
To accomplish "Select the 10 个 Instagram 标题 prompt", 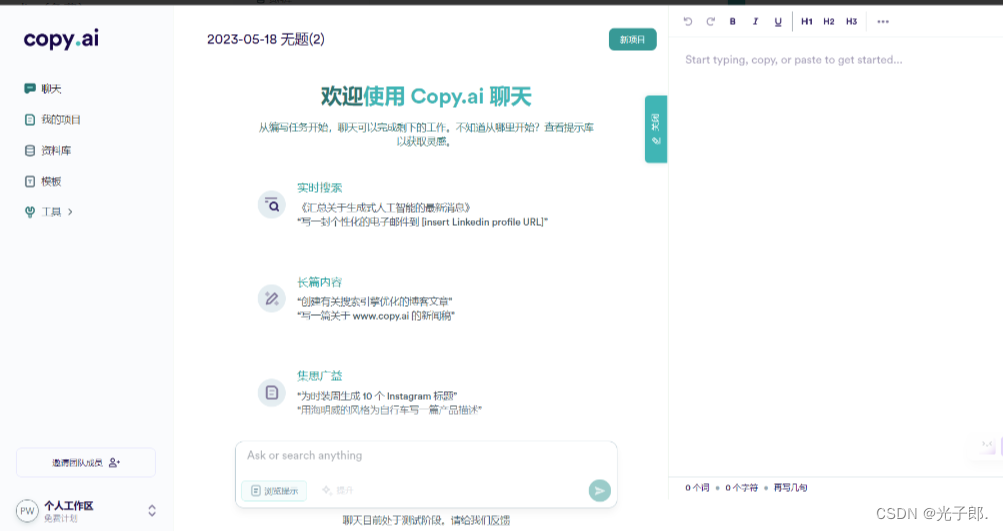I will 377,396.
